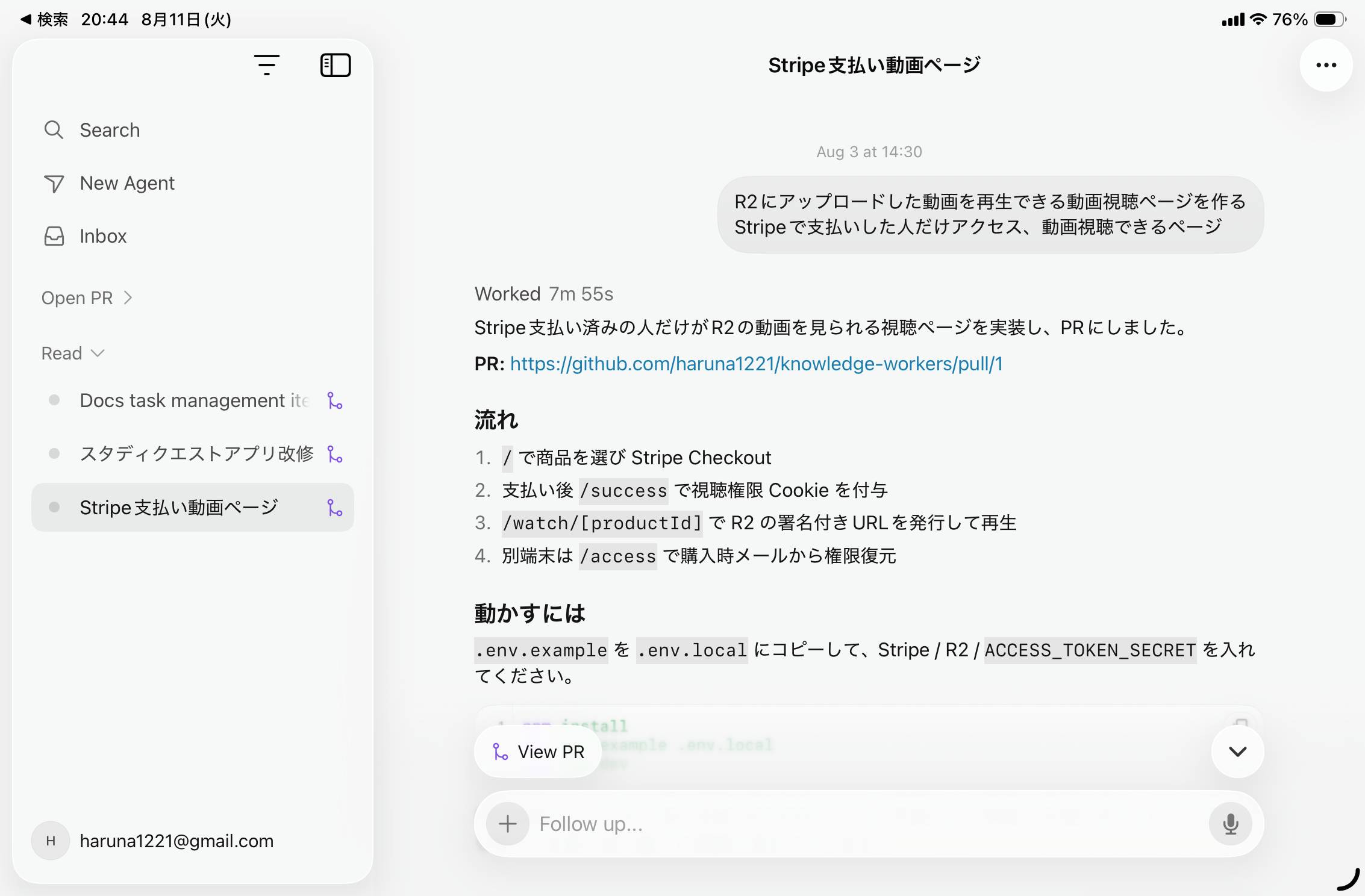Click the Inbox tray icon
This screenshot has width=1365, height=896.
(x=54, y=236)
